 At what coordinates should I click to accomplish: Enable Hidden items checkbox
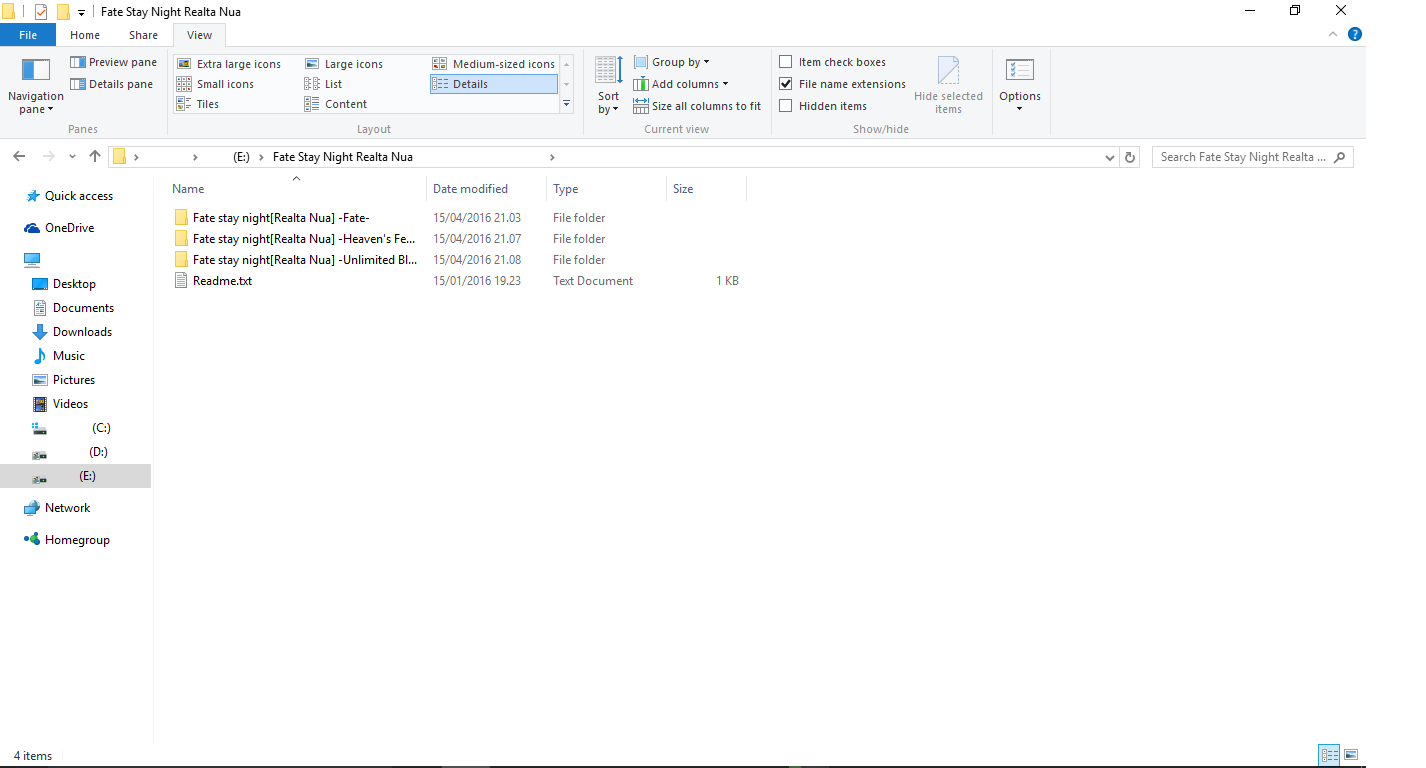[786, 106]
